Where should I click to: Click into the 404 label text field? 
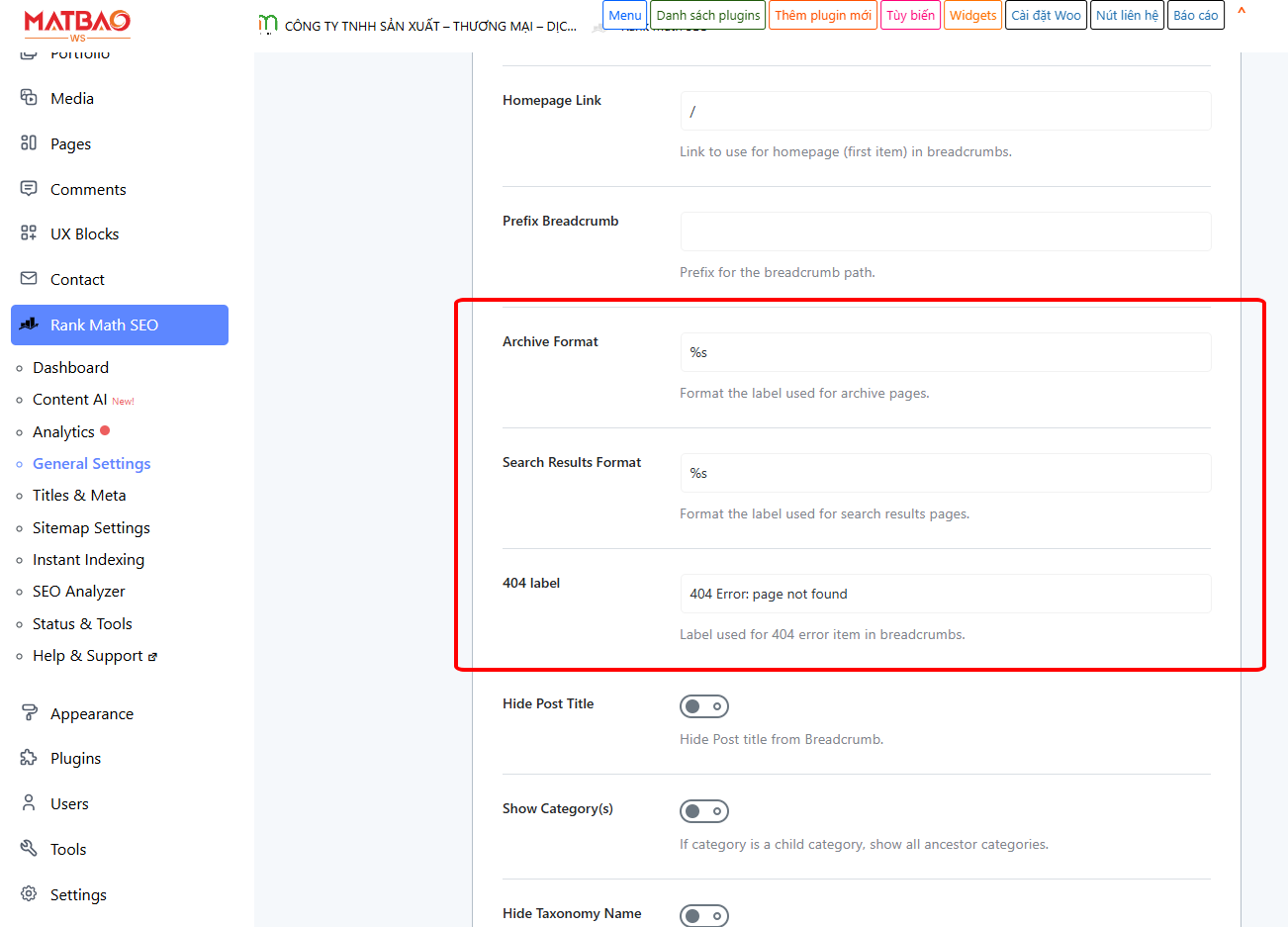pyautogui.click(x=945, y=594)
